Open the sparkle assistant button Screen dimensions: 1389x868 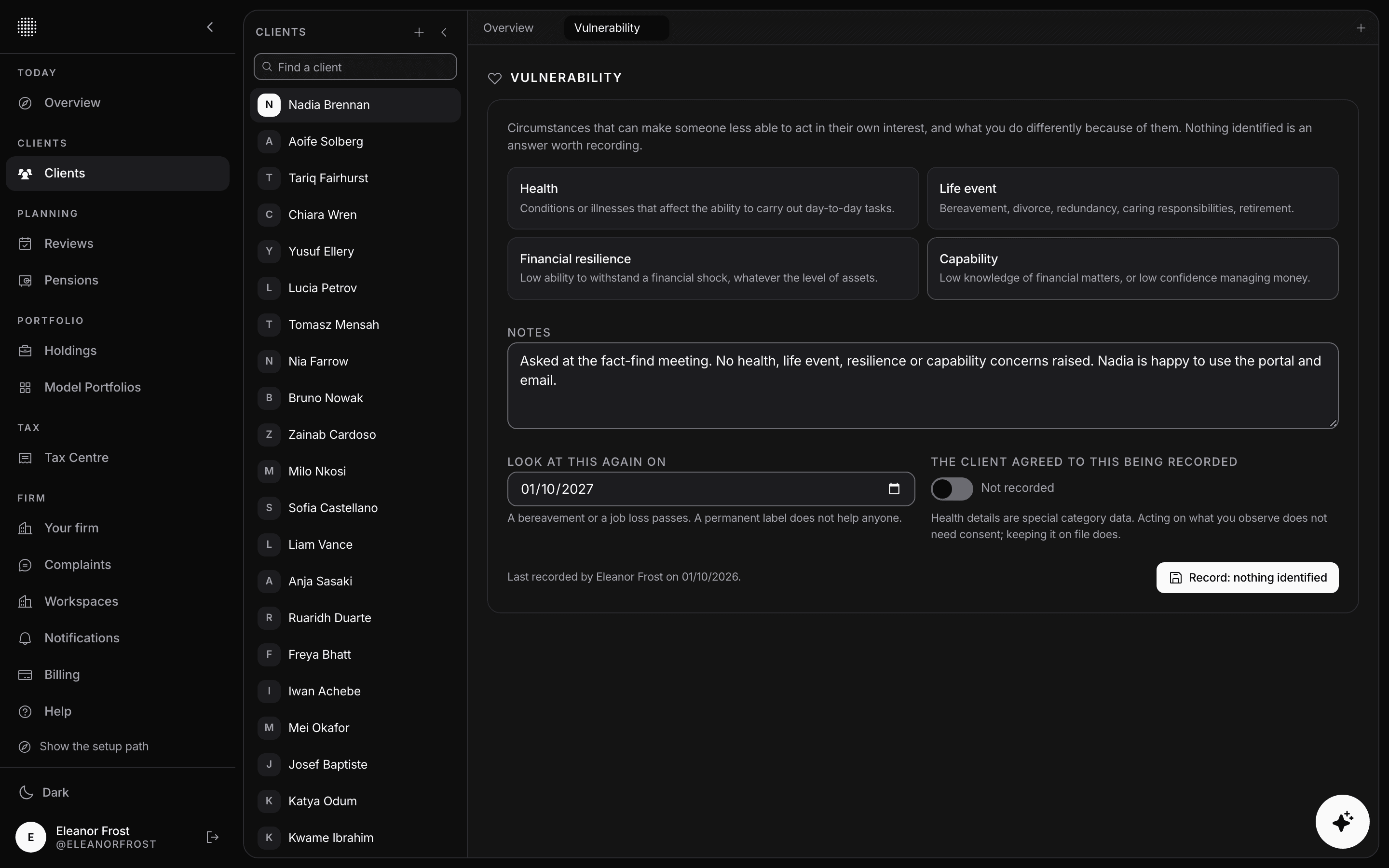pyautogui.click(x=1343, y=822)
